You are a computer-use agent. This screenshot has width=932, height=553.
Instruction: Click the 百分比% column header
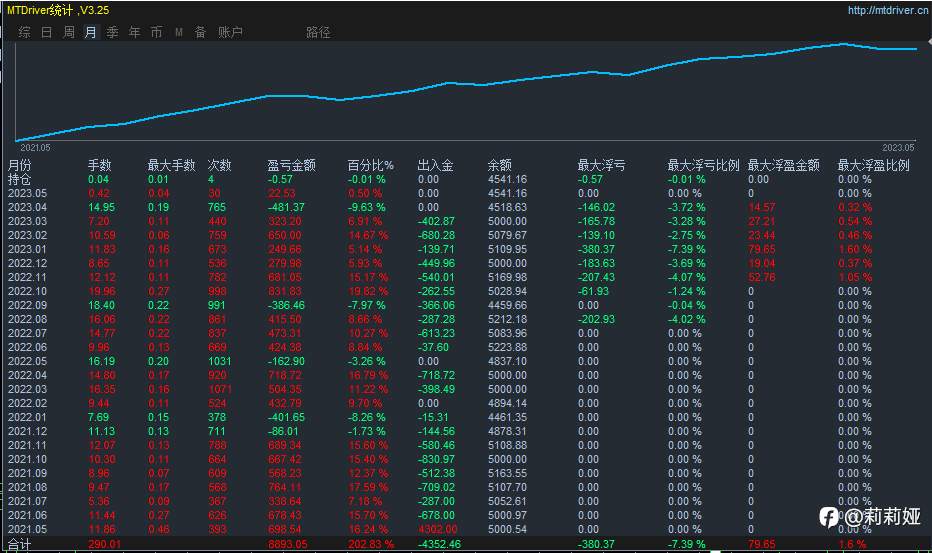point(370,165)
